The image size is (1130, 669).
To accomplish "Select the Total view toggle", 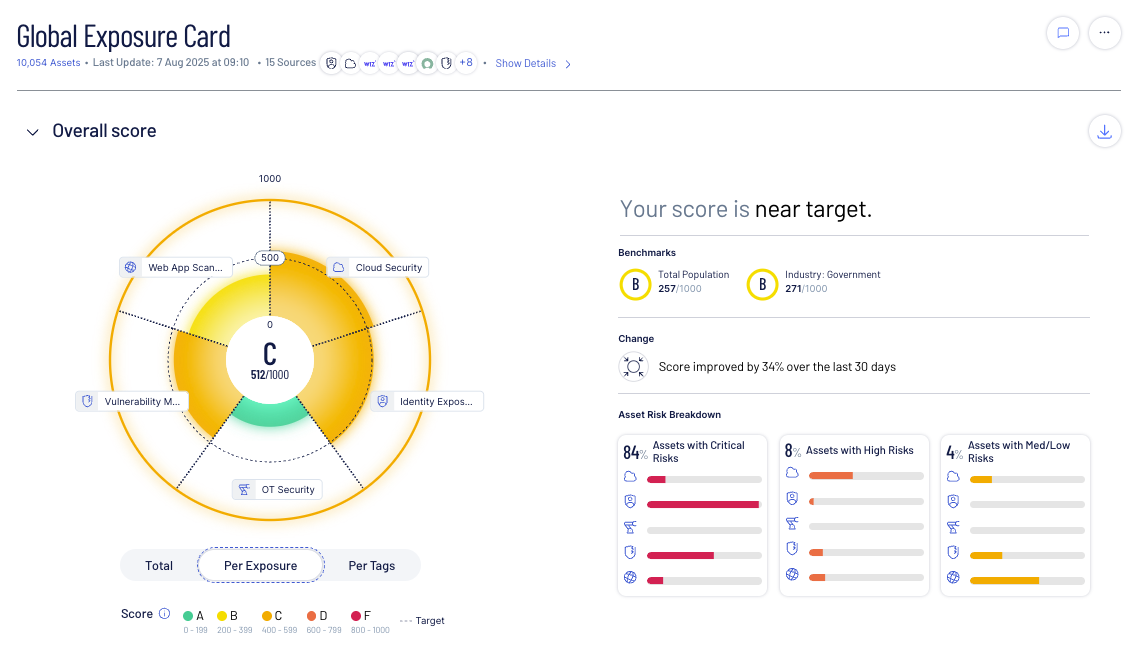I will (x=159, y=565).
